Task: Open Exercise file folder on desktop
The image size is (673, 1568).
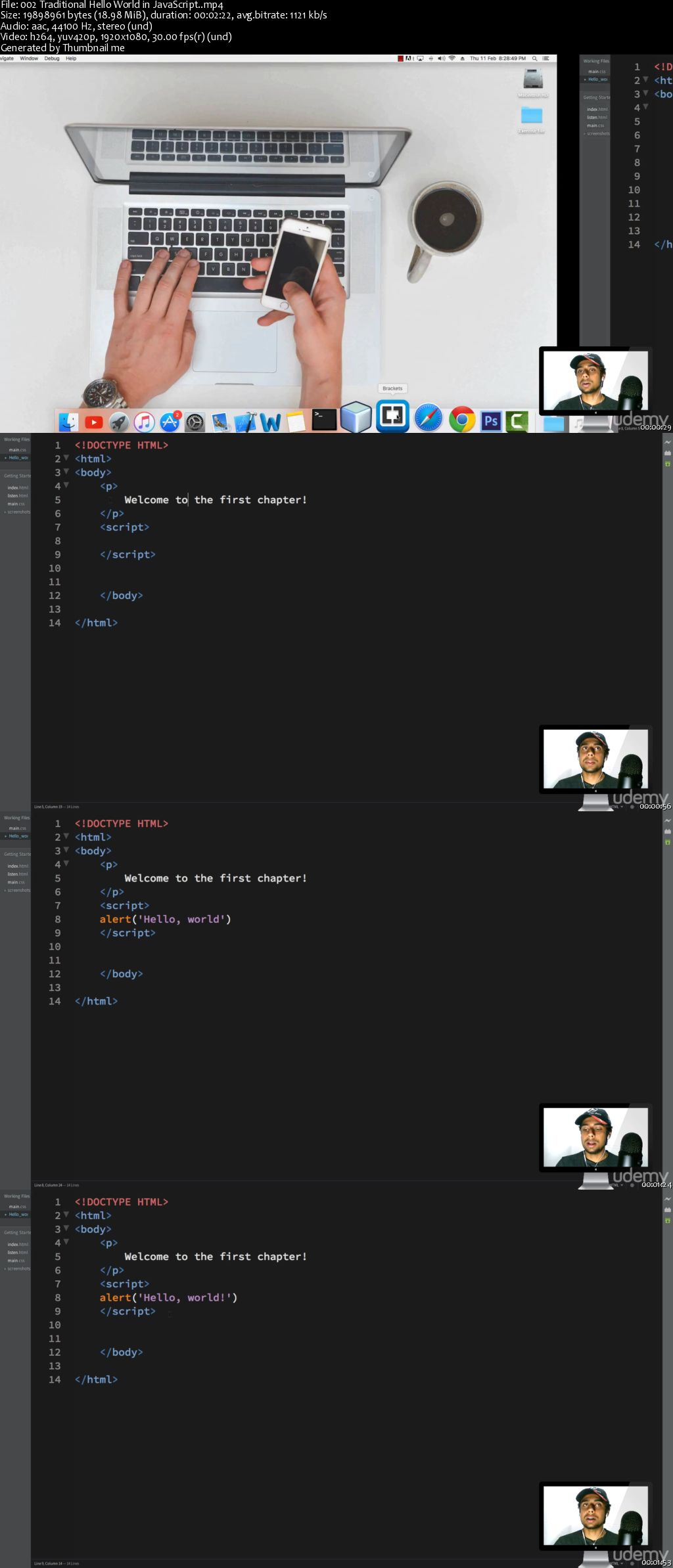Action: pyautogui.click(x=532, y=120)
